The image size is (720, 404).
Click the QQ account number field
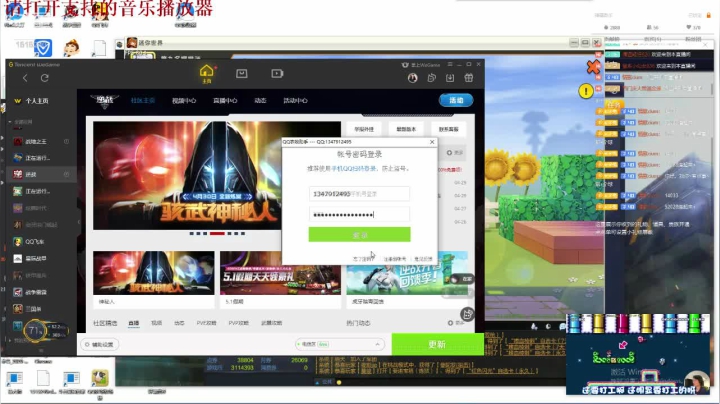click(359, 194)
